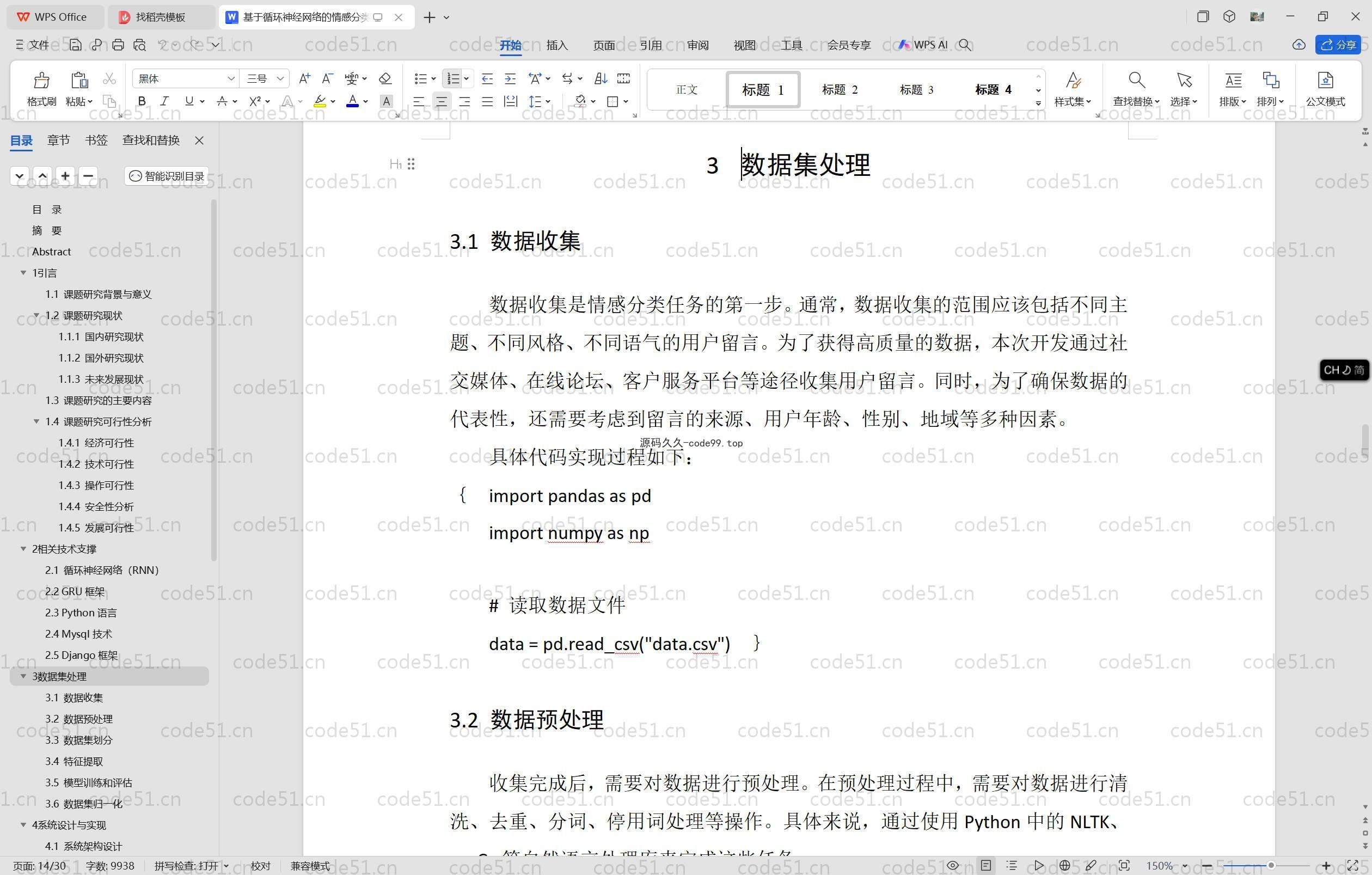Screen dimensions: 1372x875
Task: Decrease font size with A- icon
Action: [328, 78]
